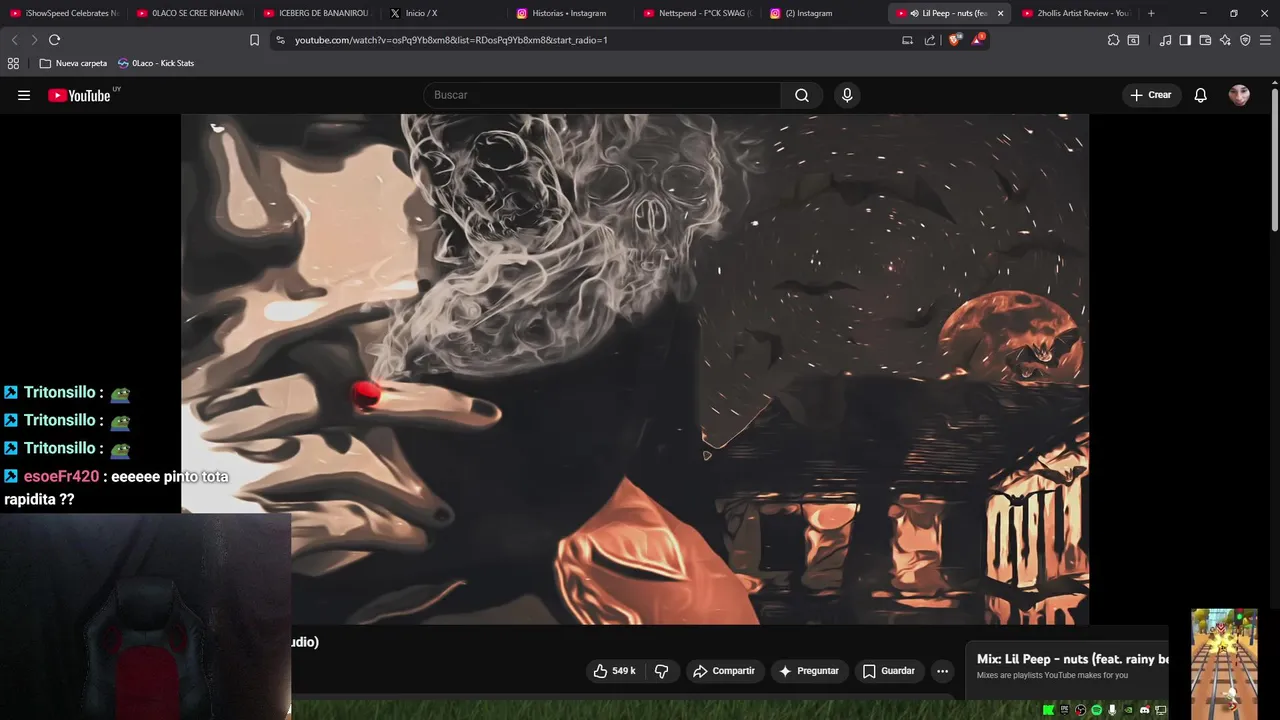Image resolution: width=1280 pixels, height=720 pixels.
Task: Start voice search with microphone icon
Action: pyautogui.click(x=847, y=95)
